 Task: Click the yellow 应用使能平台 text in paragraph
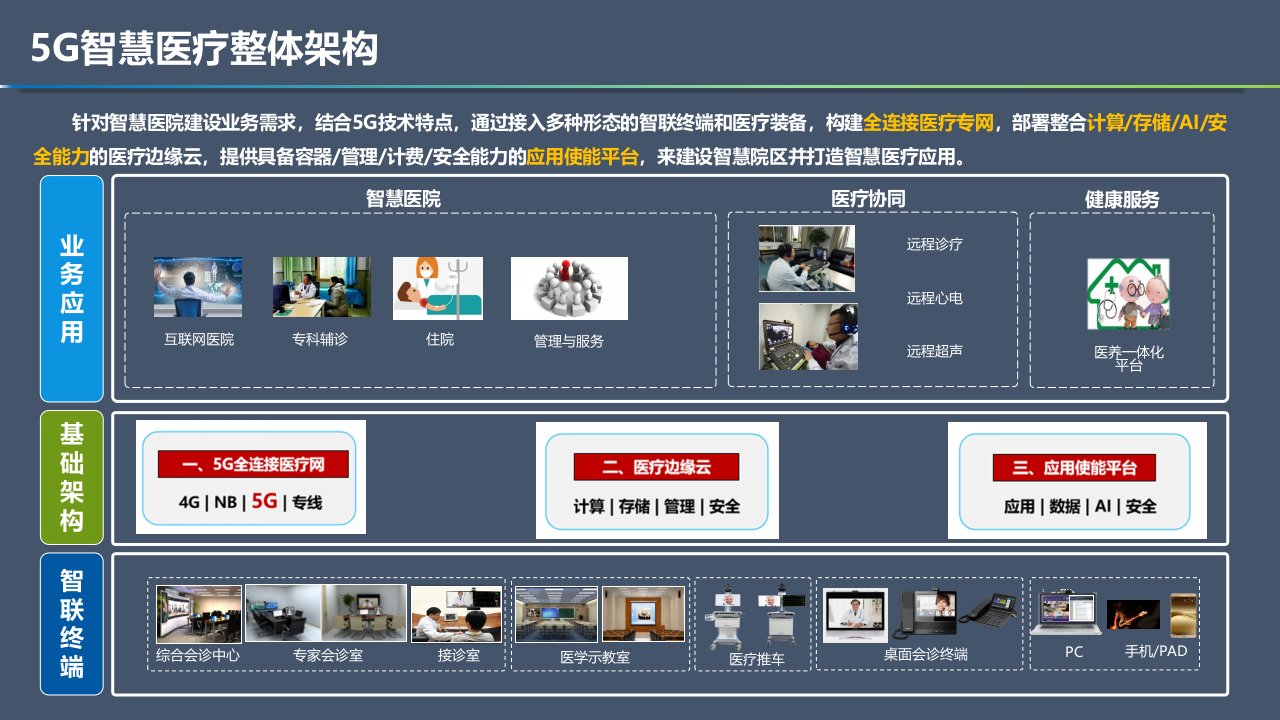click(x=582, y=157)
